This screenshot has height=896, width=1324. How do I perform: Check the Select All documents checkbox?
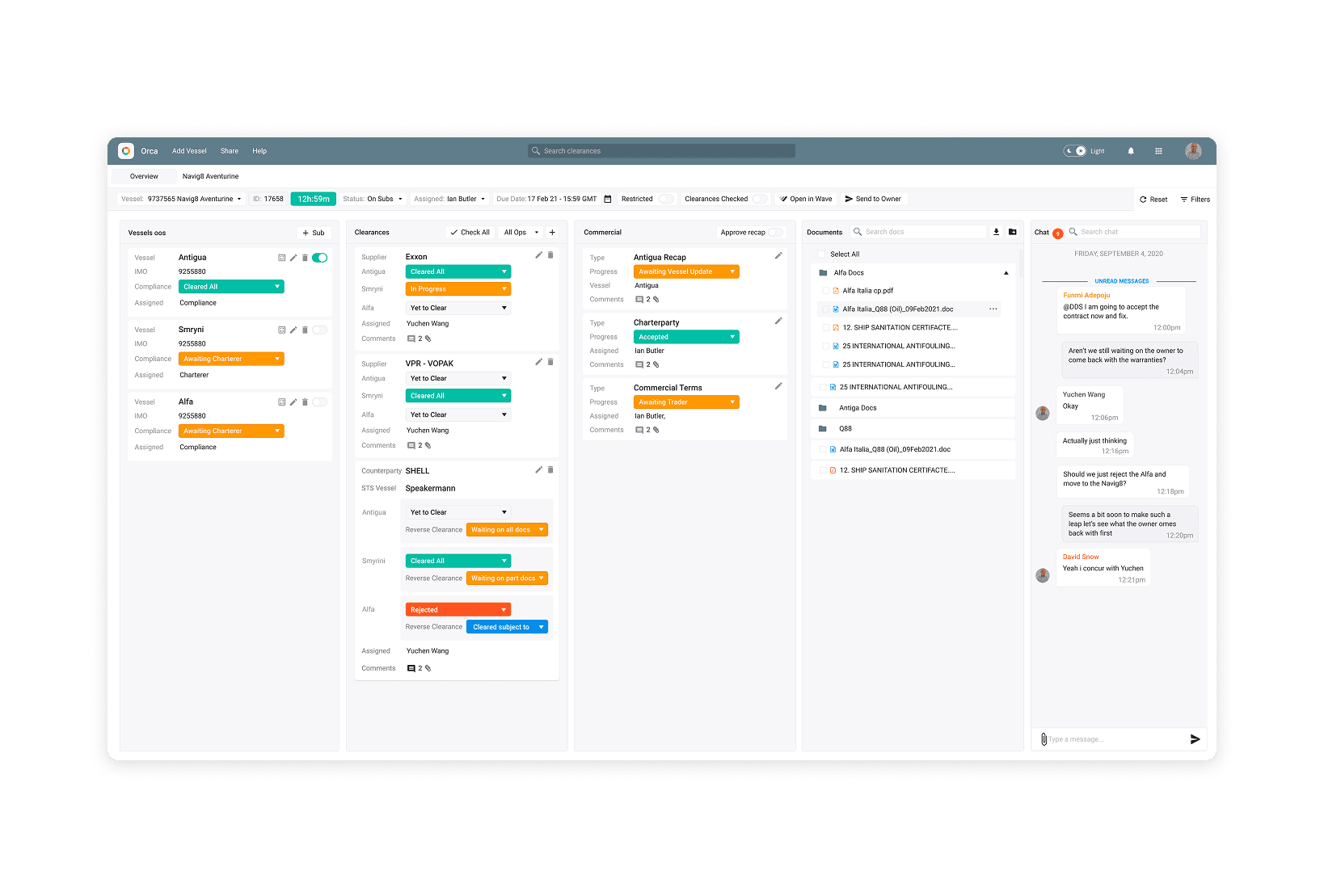tap(821, 254)
